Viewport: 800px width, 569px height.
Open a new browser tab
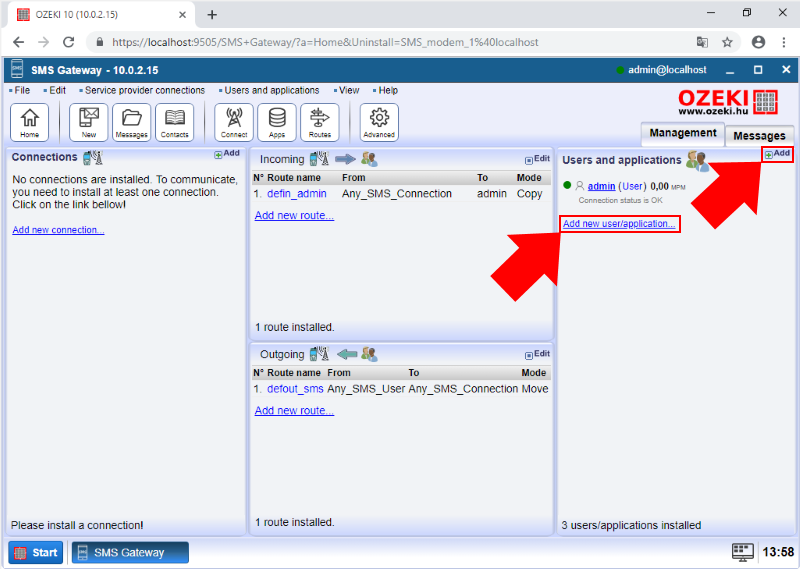[x=212, y=15]
